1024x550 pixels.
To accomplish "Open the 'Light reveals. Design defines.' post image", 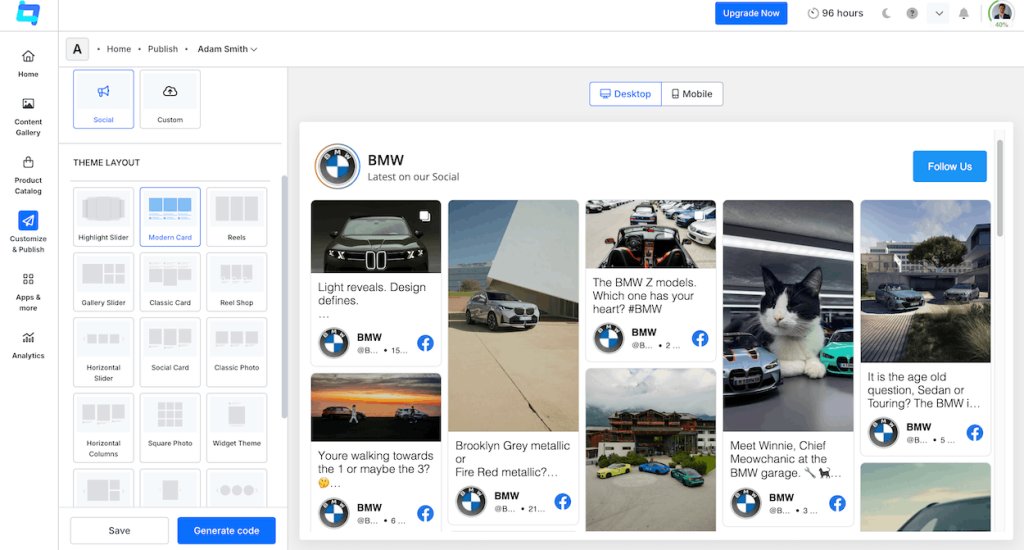I will 376,236.
